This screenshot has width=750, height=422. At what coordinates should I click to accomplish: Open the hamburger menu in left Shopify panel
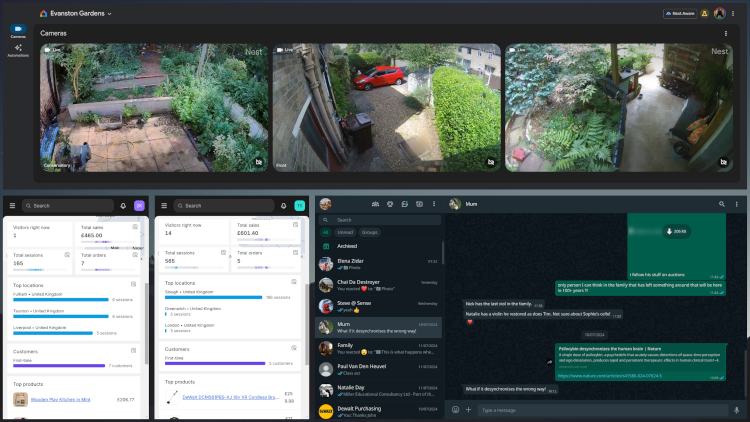pos(12,205)
